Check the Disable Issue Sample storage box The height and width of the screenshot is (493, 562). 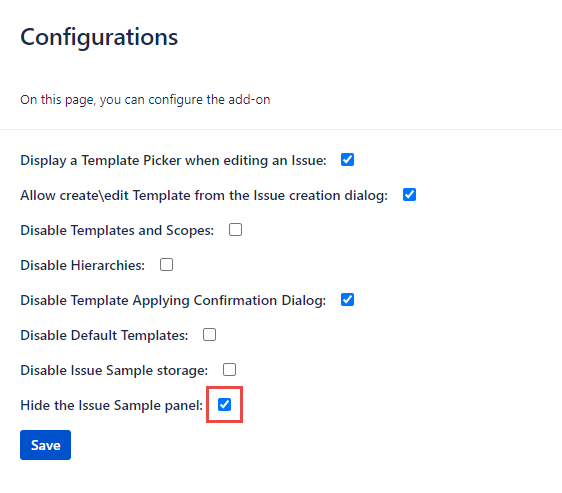(x=229, y=369)
